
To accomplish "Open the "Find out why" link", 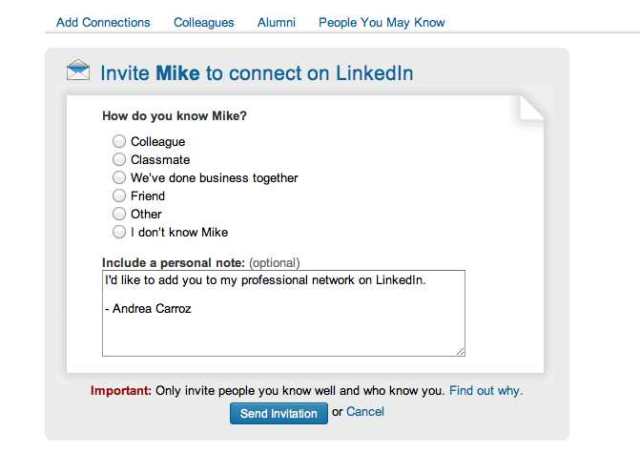I will click(x=486, y=391).
